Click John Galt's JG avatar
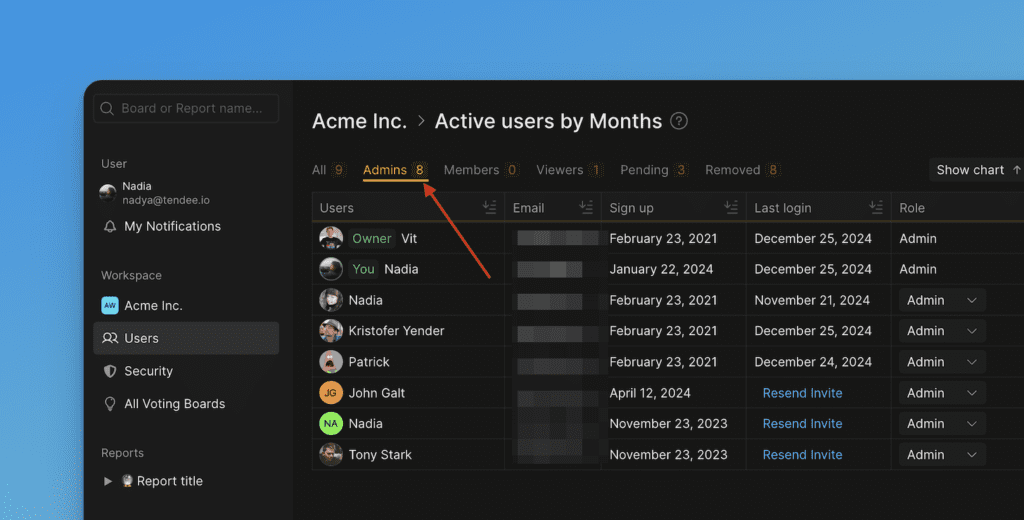Image resolution: width=1024 pixels, height=520 pixels. coord(331,393)
